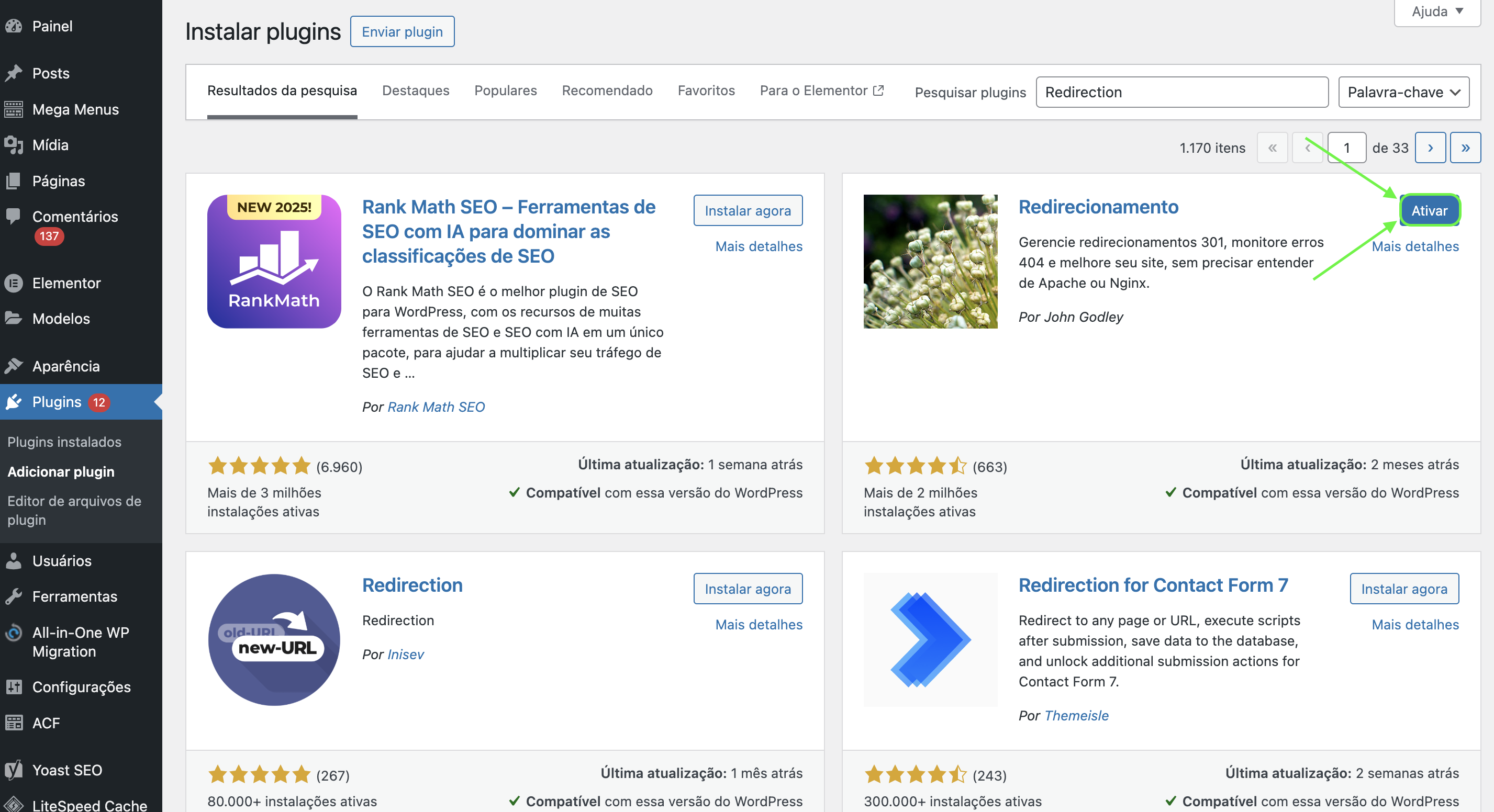The height and width of the screenshot is (812, 1494).
Task: Click the Rank Math SEO plugin title
Action: [509, 231]
